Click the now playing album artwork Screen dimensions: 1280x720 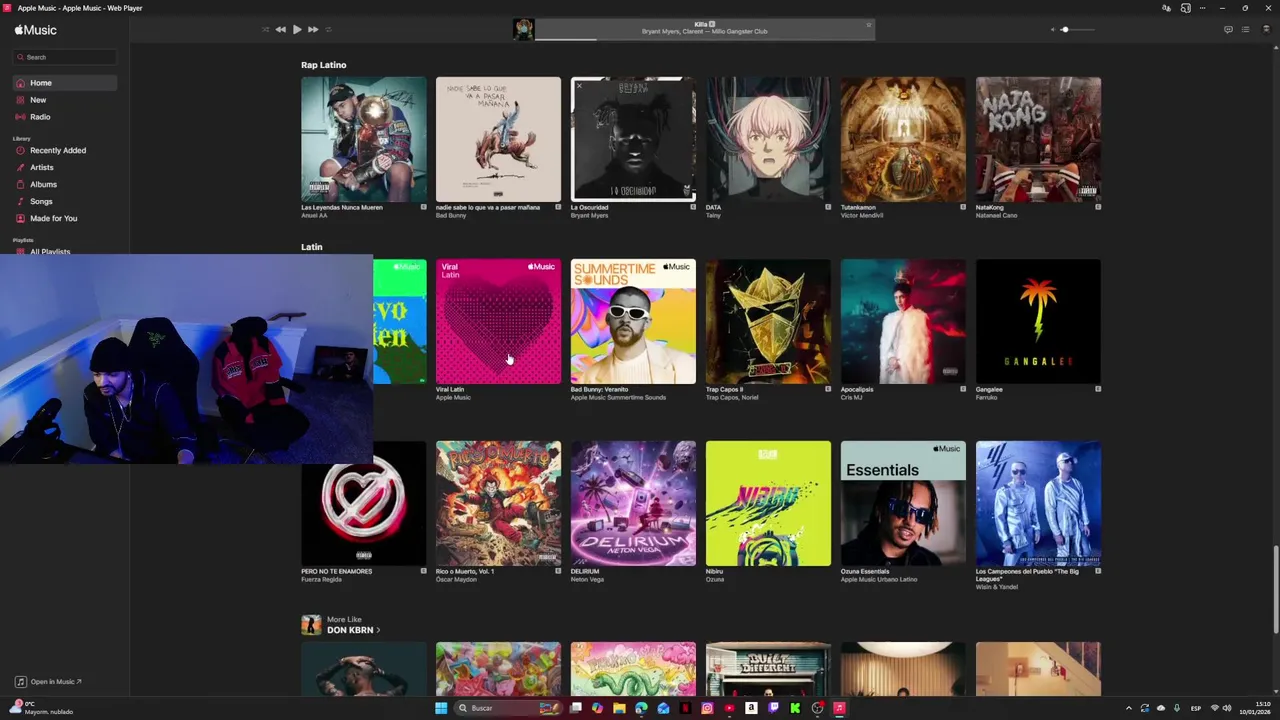tap(523, 29)
